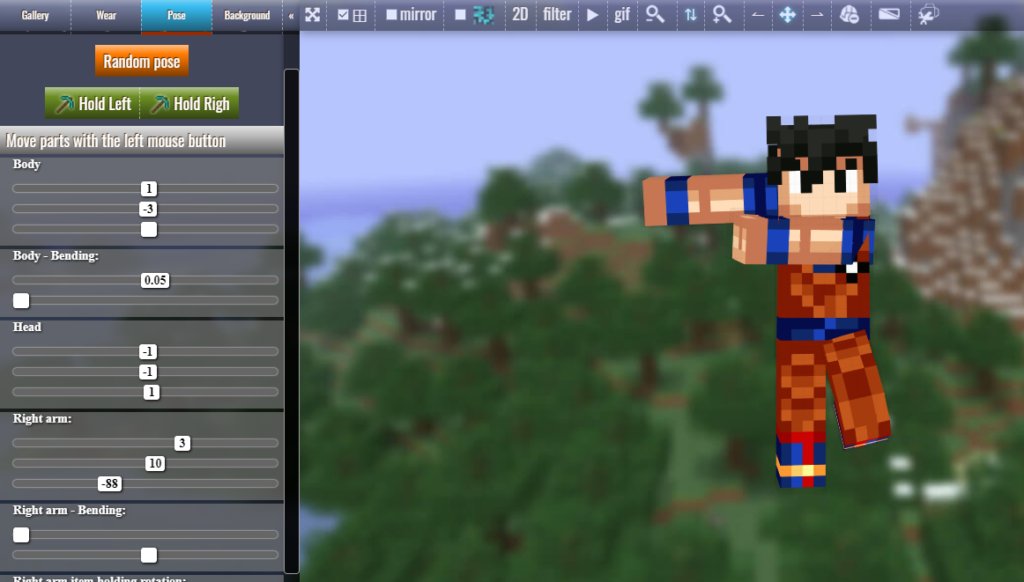Image resolution: width=1024 pixels, height=582 pixels.
Task: Adjust the Head slider showing 1
Action: click(x=151, y=392)
